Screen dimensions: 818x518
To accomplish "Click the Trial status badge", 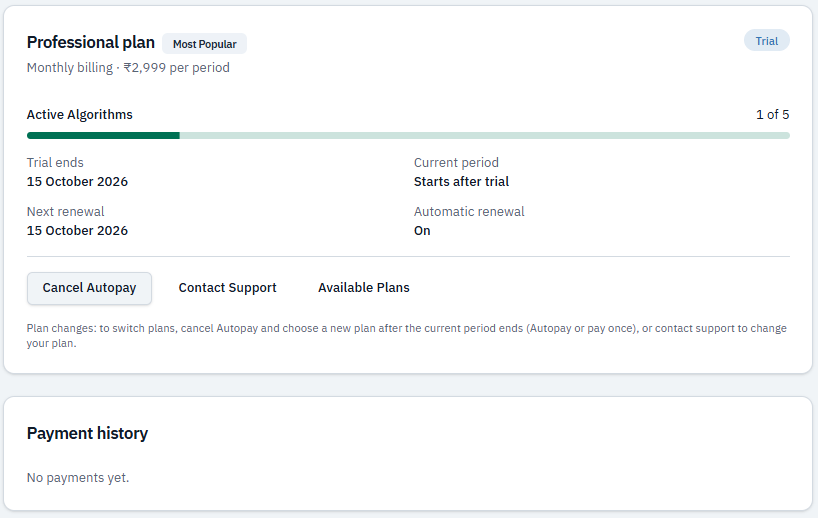I will tap(766, 41).
